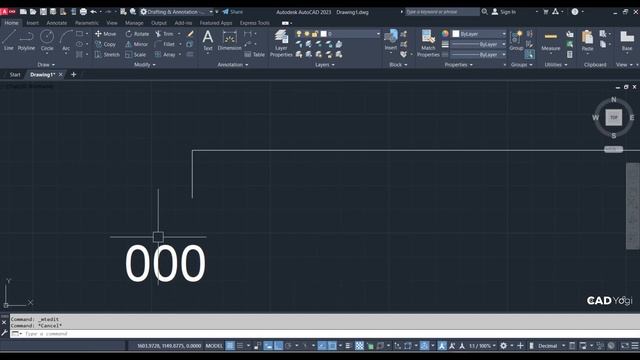Click the Mirror command

click(137, 44)
